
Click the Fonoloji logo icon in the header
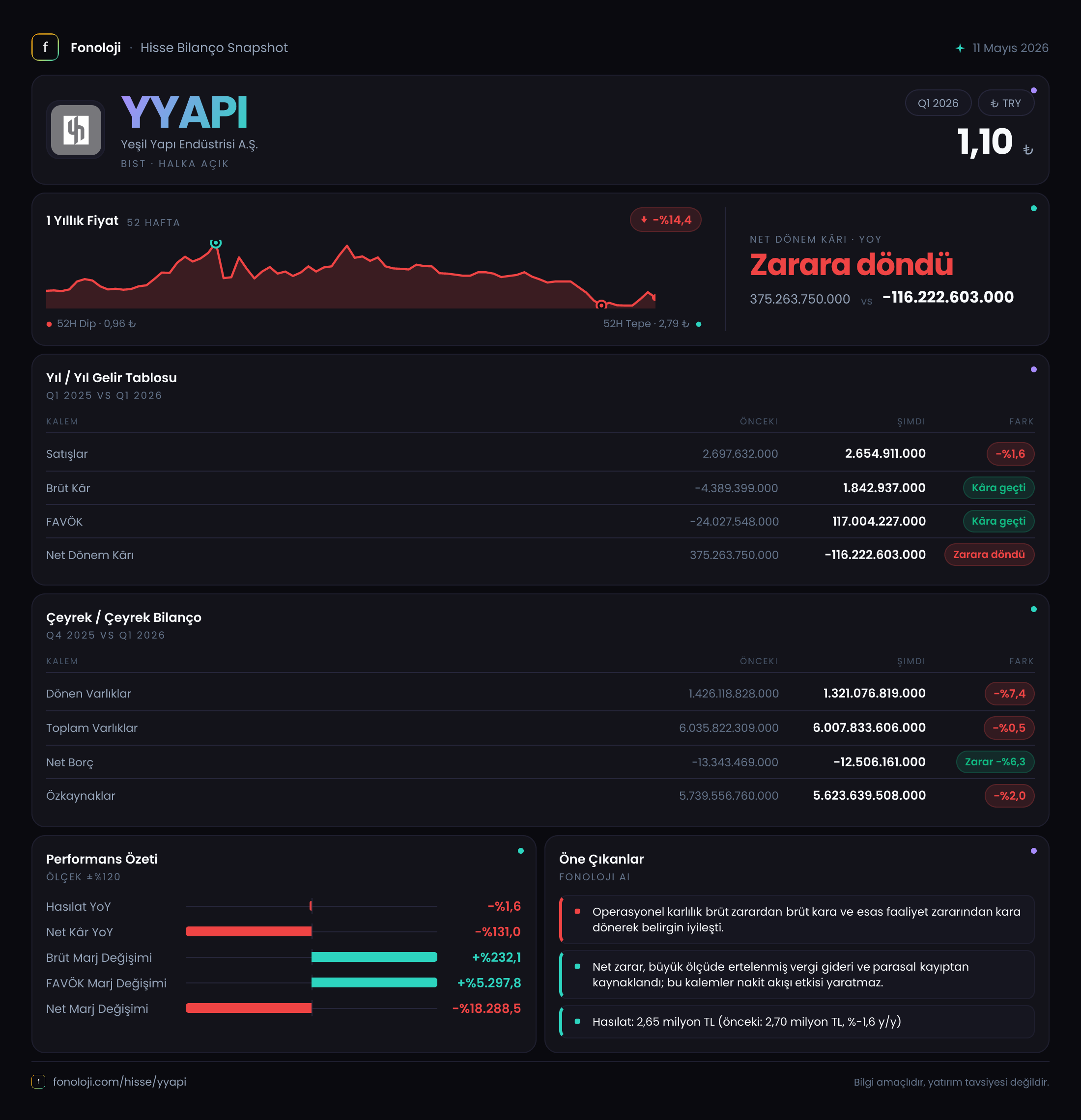click(45, 48)
